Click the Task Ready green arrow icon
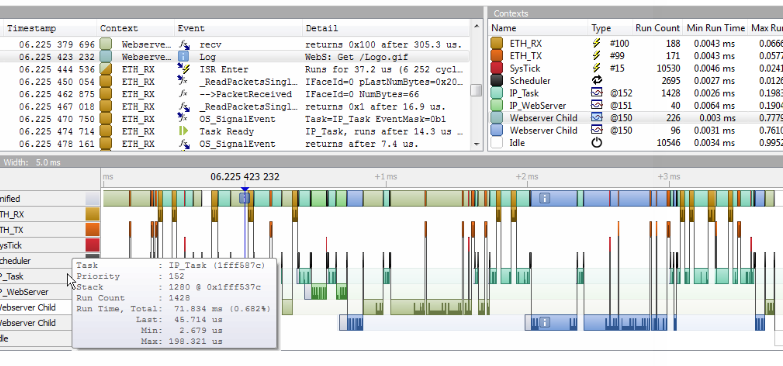This screenshot has width=783, height=366. click(x=183, y=131)
